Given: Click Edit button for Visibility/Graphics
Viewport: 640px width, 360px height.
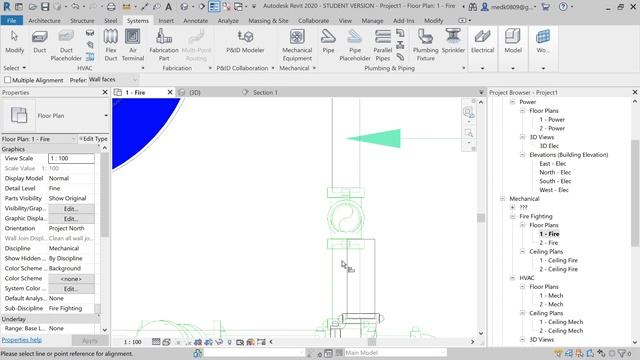Looking at the screenshot, I should 71,209.
